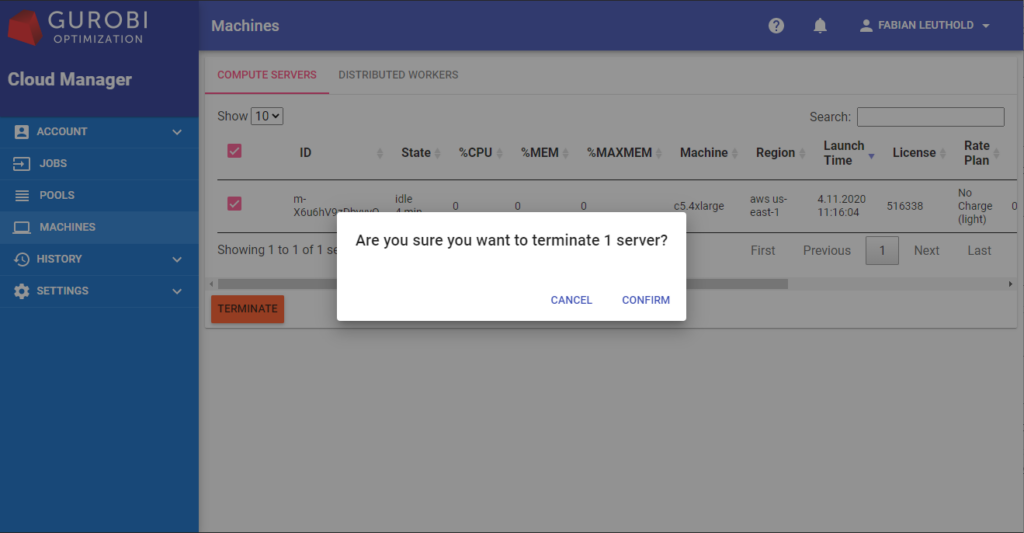The image size is (1024, 533).
Task: Sort by Region column arrows
Action: [x=803, y=153]
